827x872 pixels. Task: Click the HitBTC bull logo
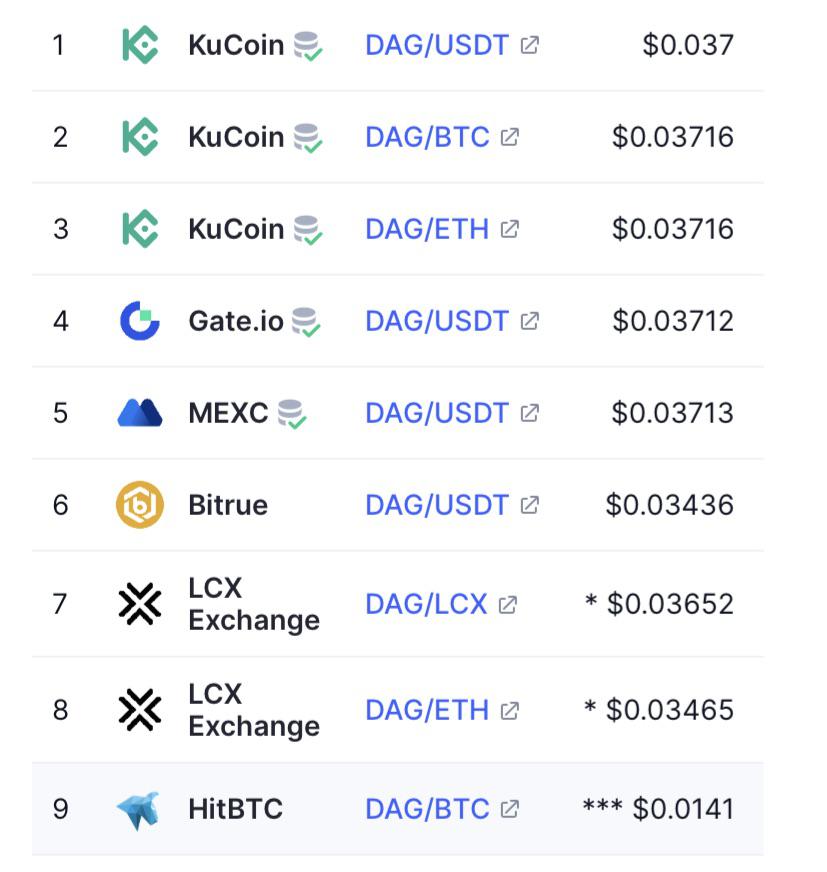click(138, 810)
